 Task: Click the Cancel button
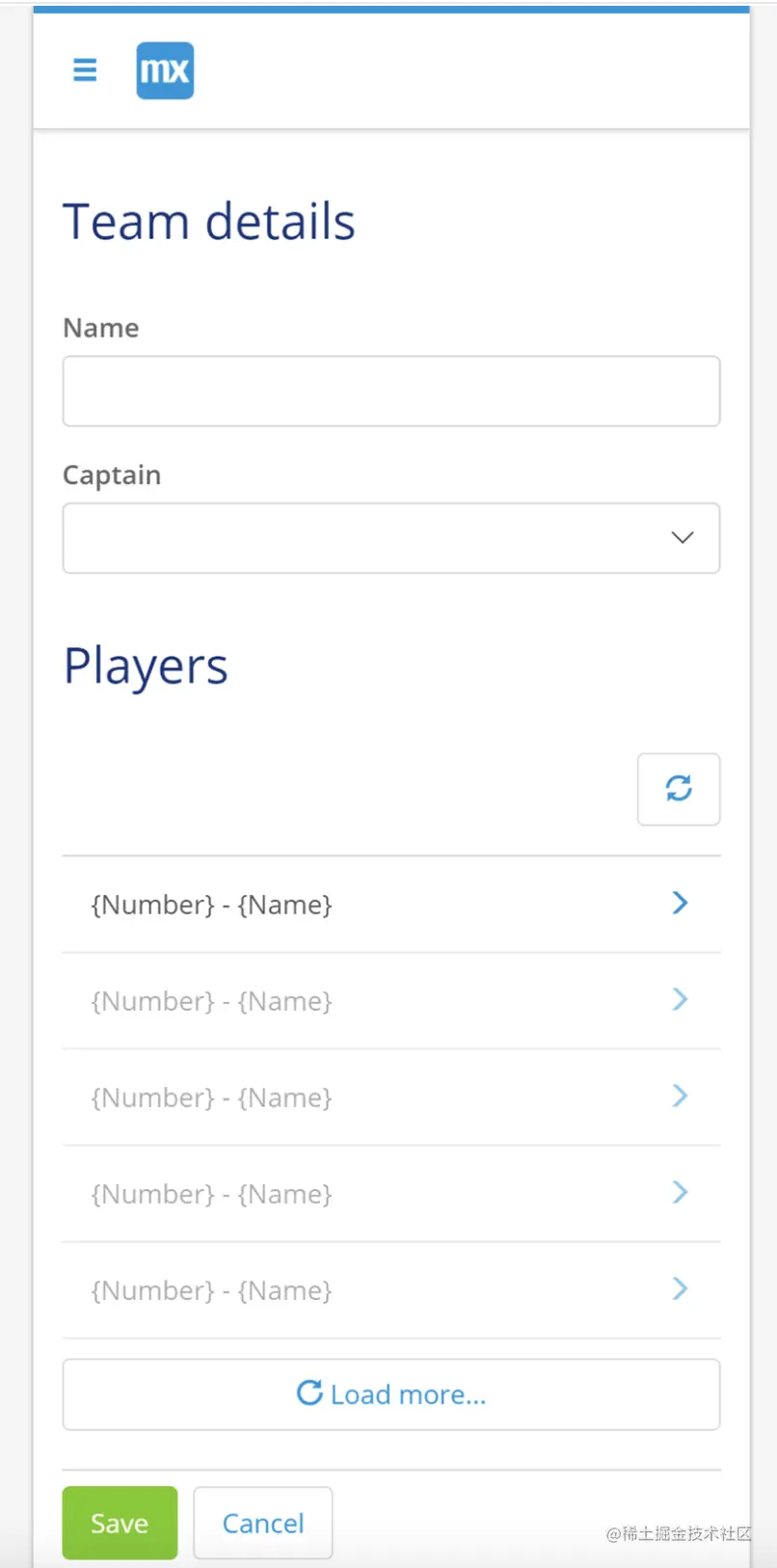(262, 1523)
